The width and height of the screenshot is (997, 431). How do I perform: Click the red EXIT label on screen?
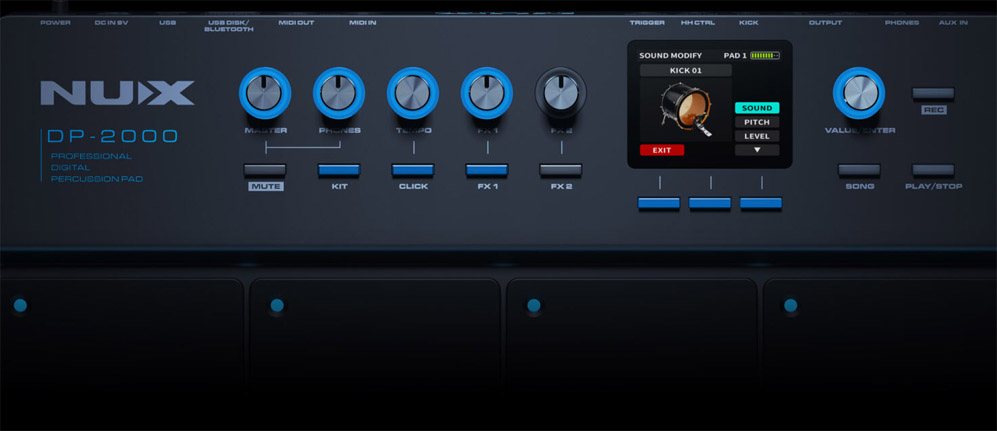click(662, 150)
